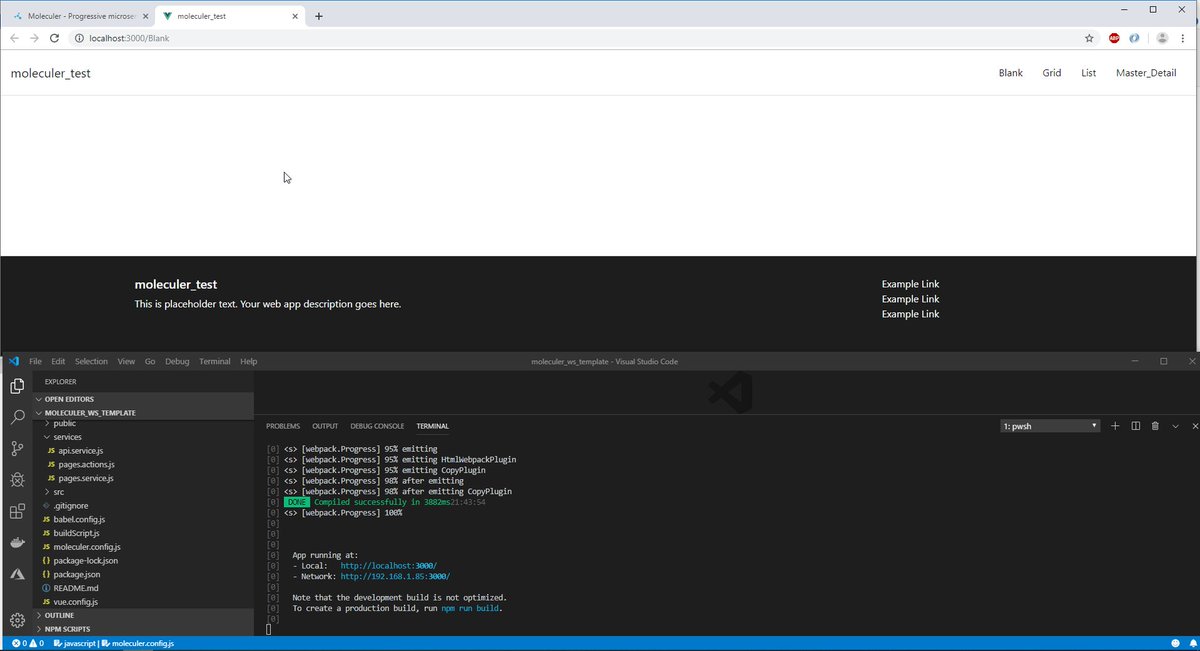
Task: Open the Extensions view icon
Action: [x=17, y=511]
